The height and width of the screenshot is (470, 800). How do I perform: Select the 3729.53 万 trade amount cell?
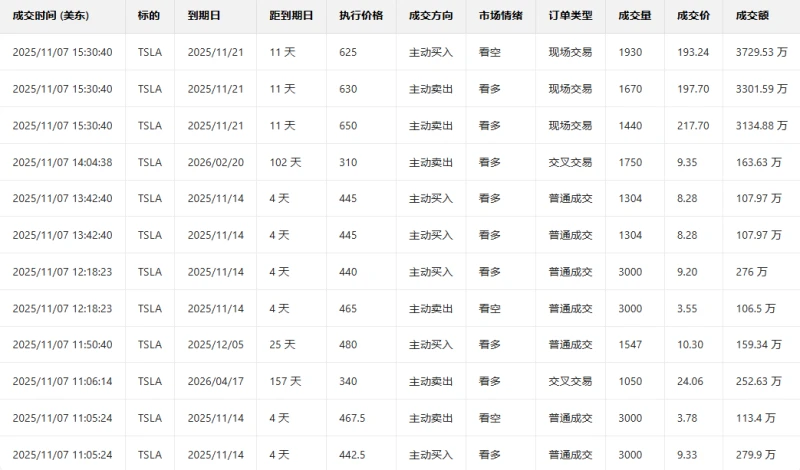759,52
